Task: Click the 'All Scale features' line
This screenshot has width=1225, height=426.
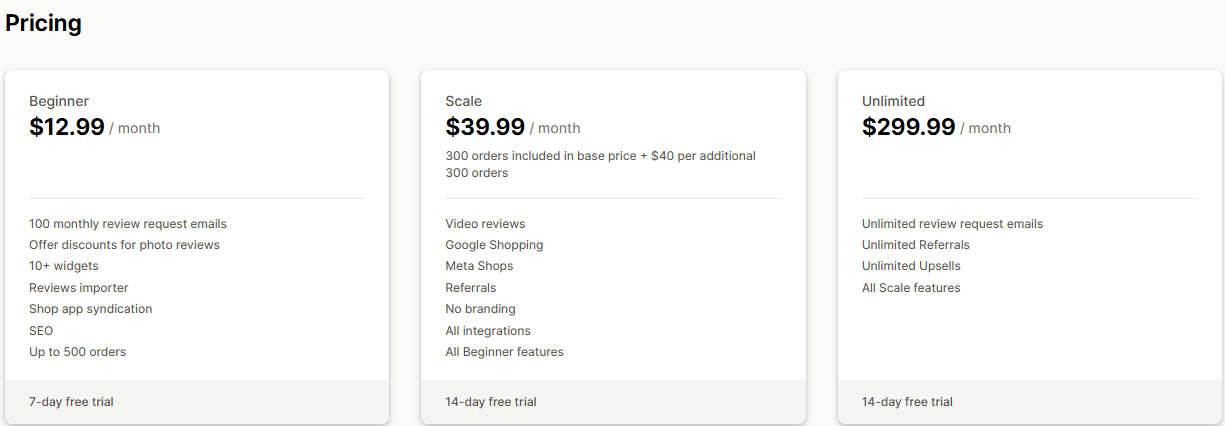Action: pyautogui.click(x=911, y=288)
